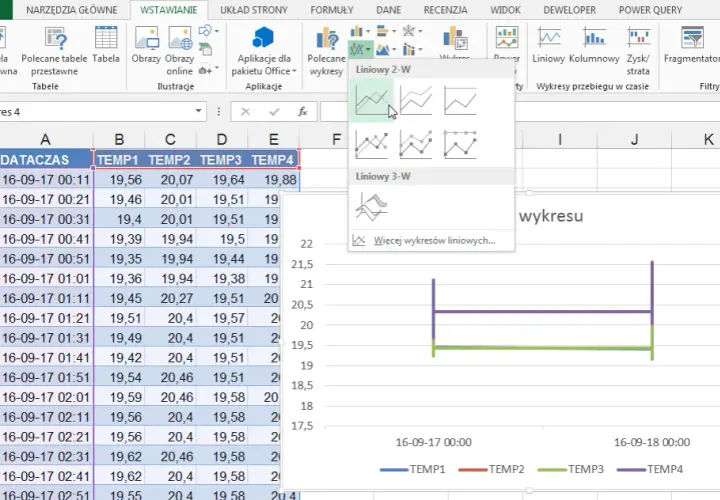Insert Fragmentator slicer
This screenshot has width=720, height=500.
(692, 45)
